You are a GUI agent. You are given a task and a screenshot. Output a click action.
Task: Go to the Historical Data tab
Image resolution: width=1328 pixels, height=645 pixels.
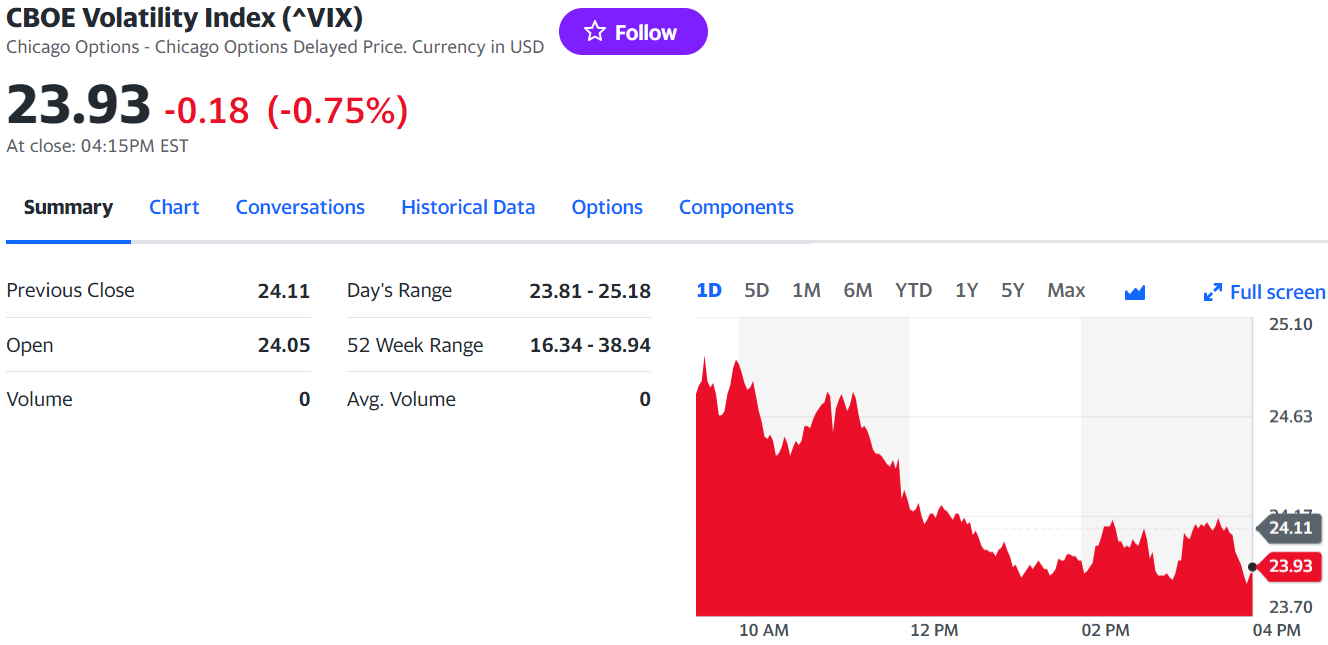point(468,207)
